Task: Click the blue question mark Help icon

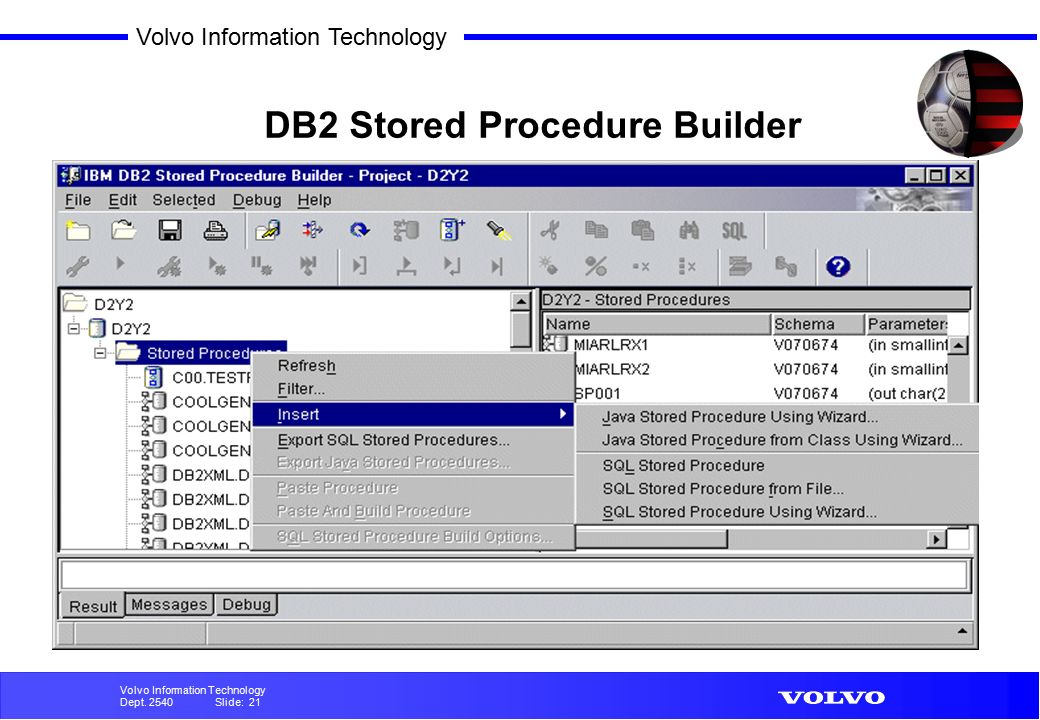Action: tap(838, 267)
